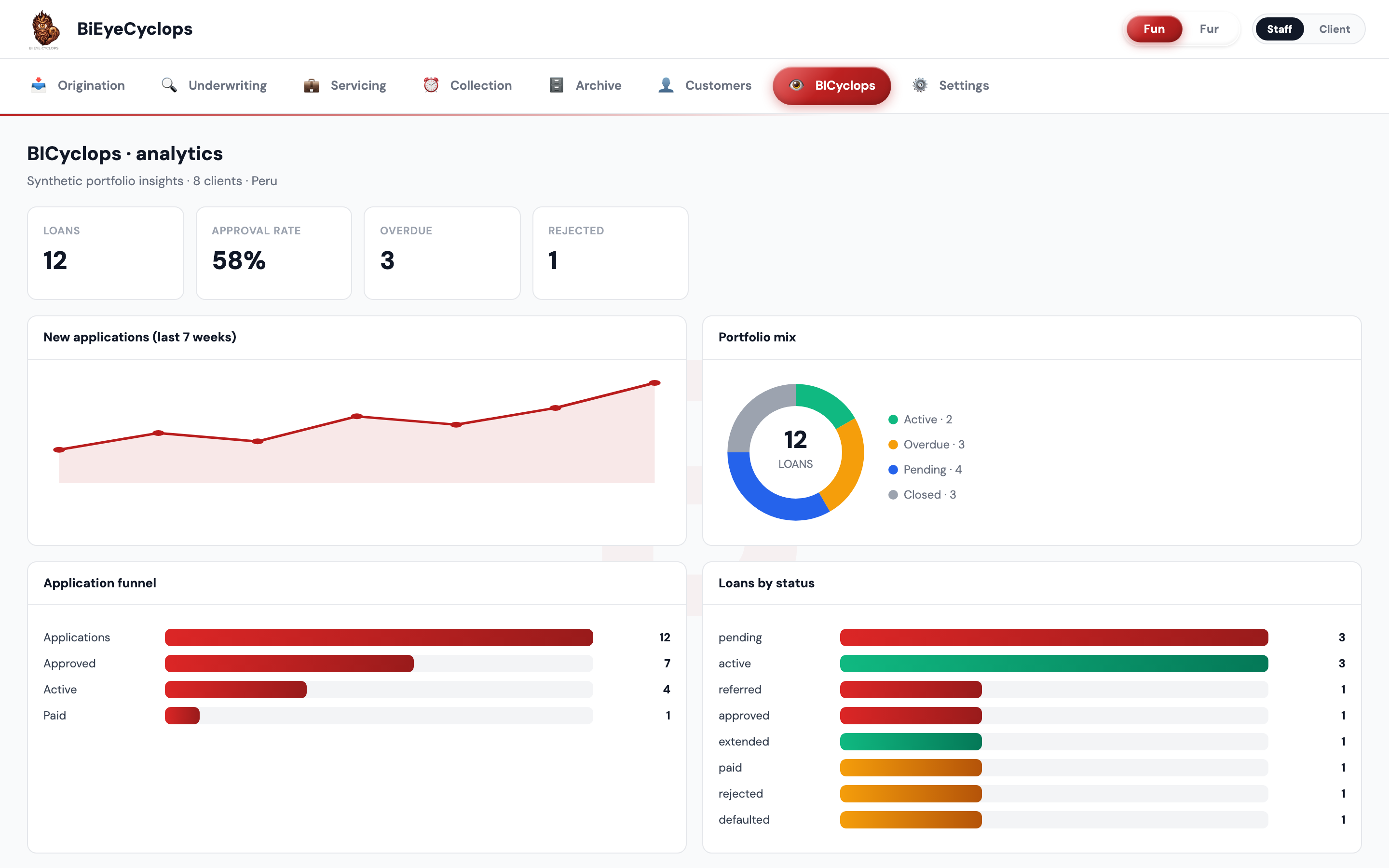Click the first data point on applications chart
The width and height of the screenshot is (1389, 868).
pos(59,449)
